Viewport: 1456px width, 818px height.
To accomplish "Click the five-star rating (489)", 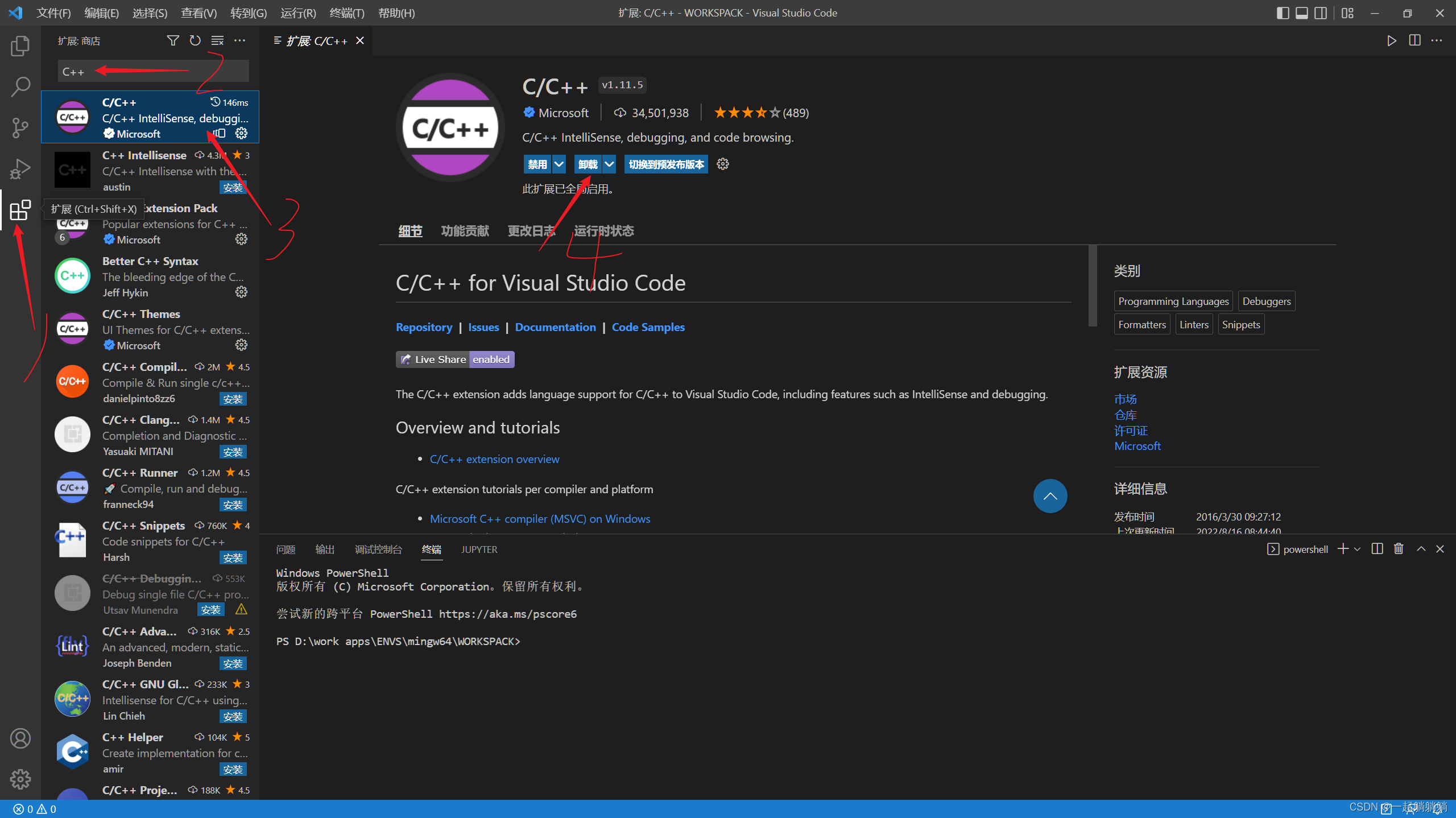I will pyautogui.click(x=761, y=113).
